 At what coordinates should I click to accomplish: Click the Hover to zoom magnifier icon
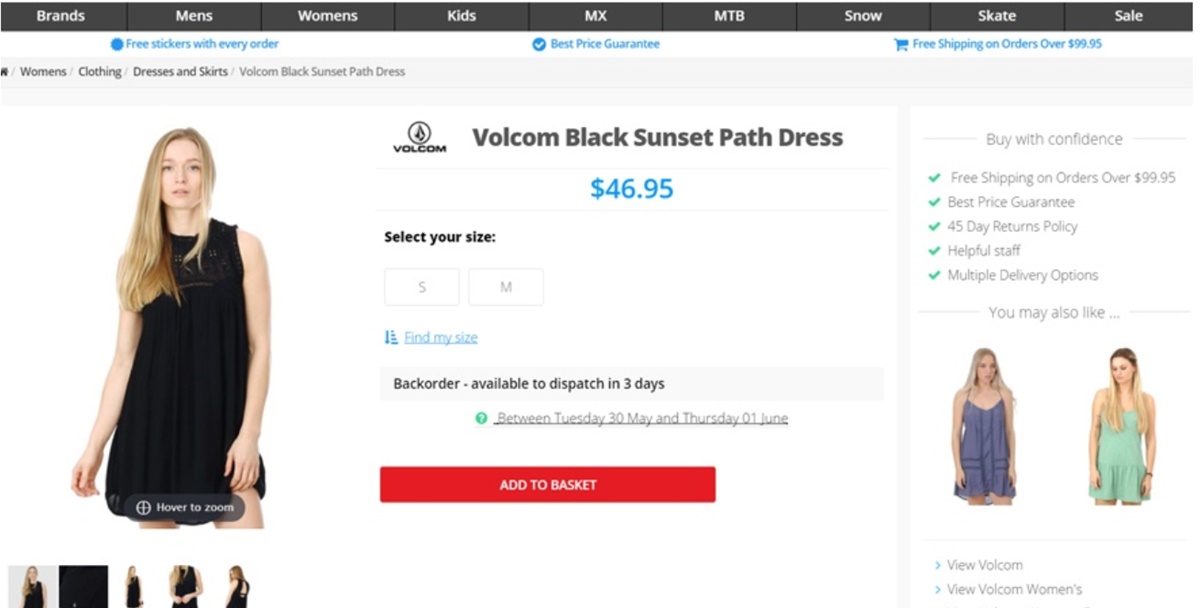pyautogui.click(x=143, y=508)
